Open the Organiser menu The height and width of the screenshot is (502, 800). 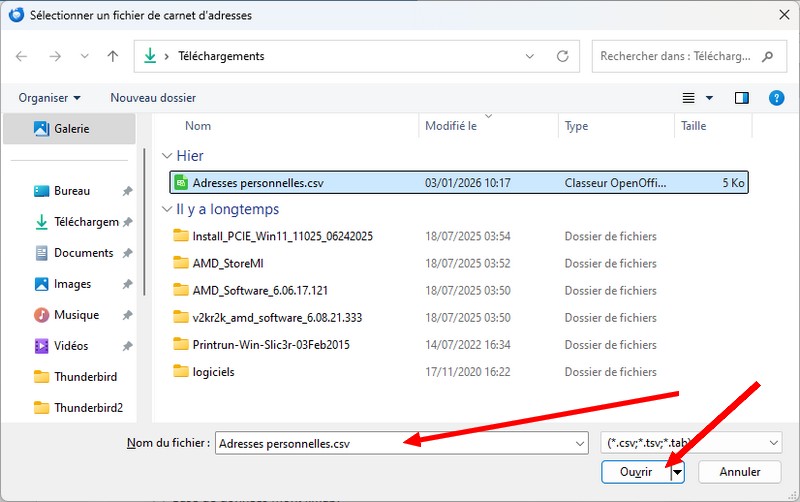[x=49, y=98]
